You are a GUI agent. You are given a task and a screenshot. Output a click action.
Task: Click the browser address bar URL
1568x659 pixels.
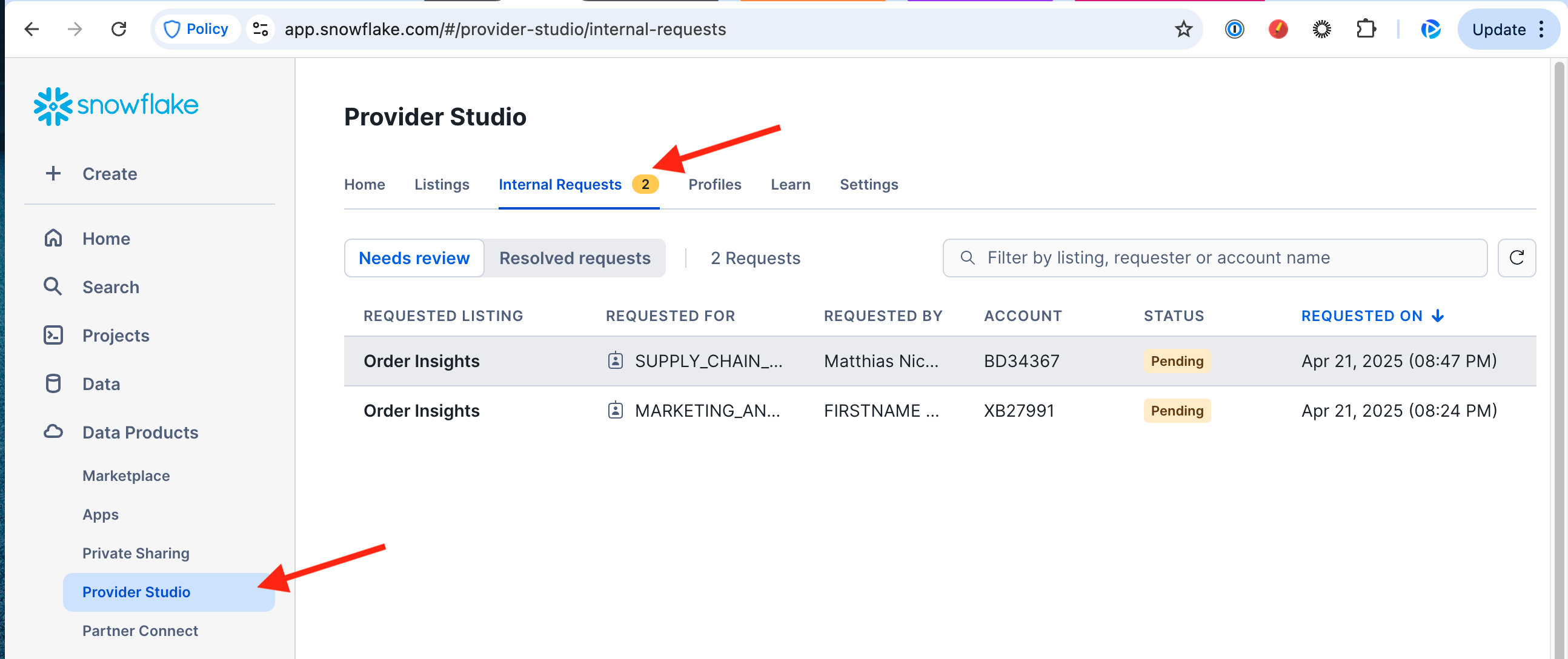pyautogui.click(x=505, y=29)
